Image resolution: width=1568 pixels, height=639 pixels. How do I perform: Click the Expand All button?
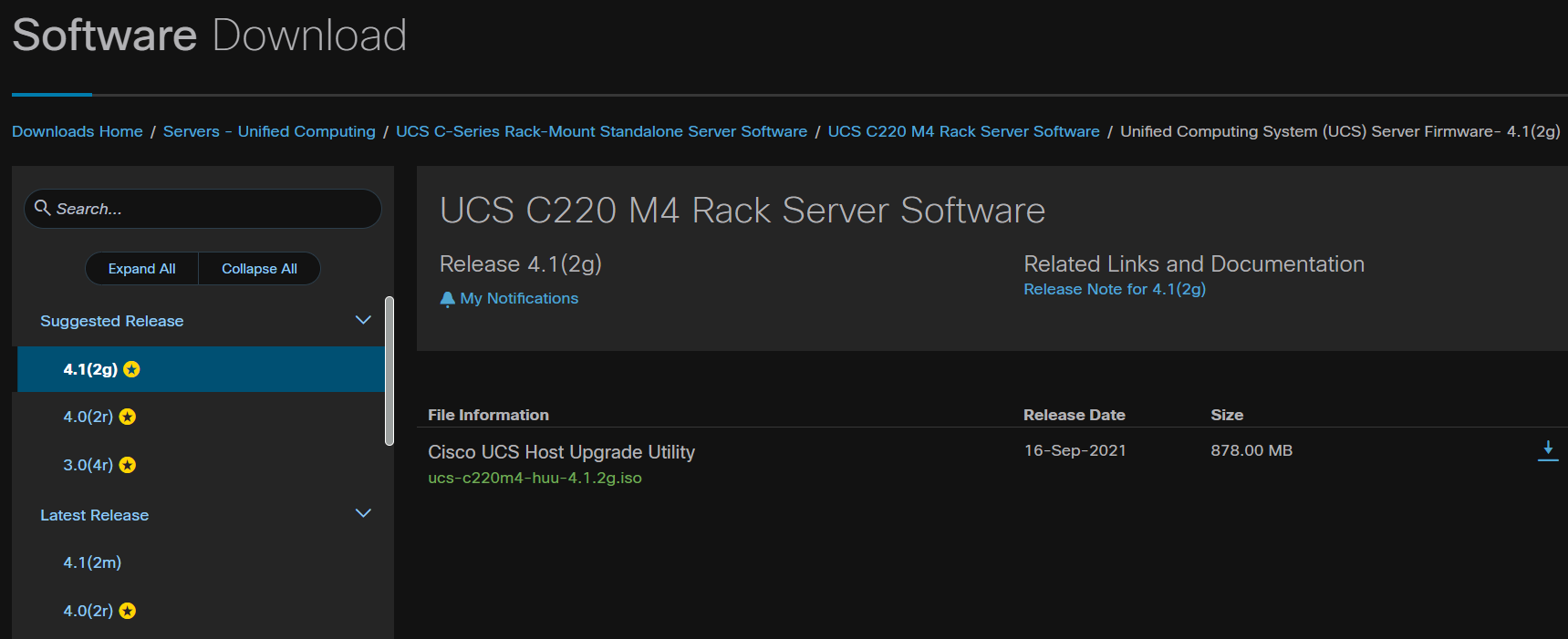(x=141, y=269)
